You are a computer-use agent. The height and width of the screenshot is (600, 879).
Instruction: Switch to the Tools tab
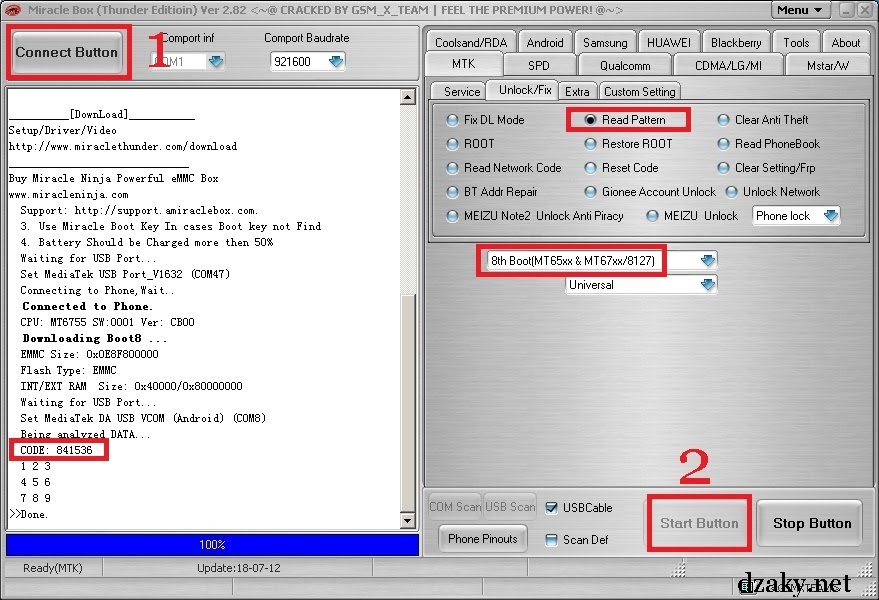click(796, 43)
